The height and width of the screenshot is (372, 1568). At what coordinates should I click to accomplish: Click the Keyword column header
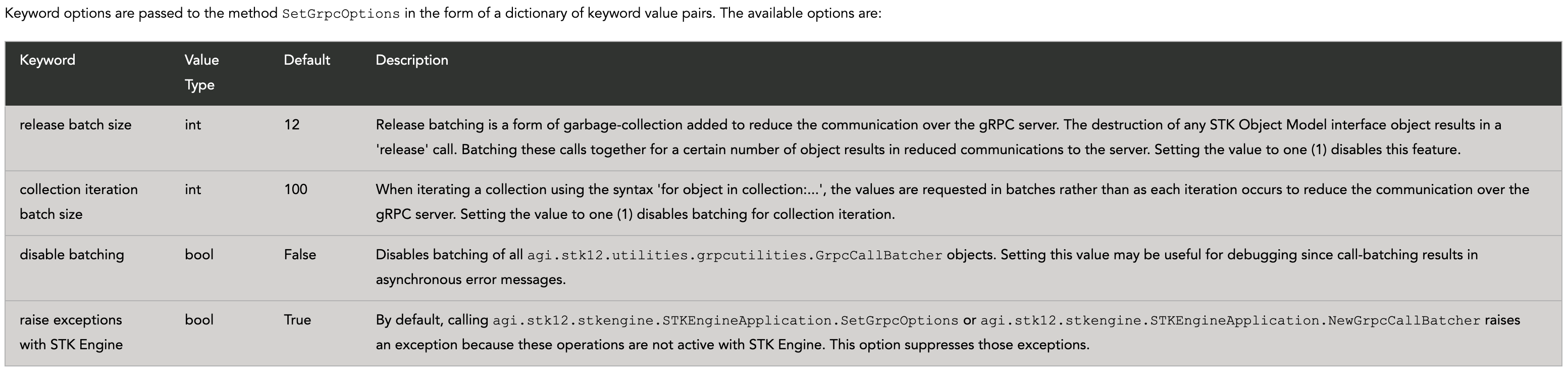pyautogui.click(x=47, y=60)
